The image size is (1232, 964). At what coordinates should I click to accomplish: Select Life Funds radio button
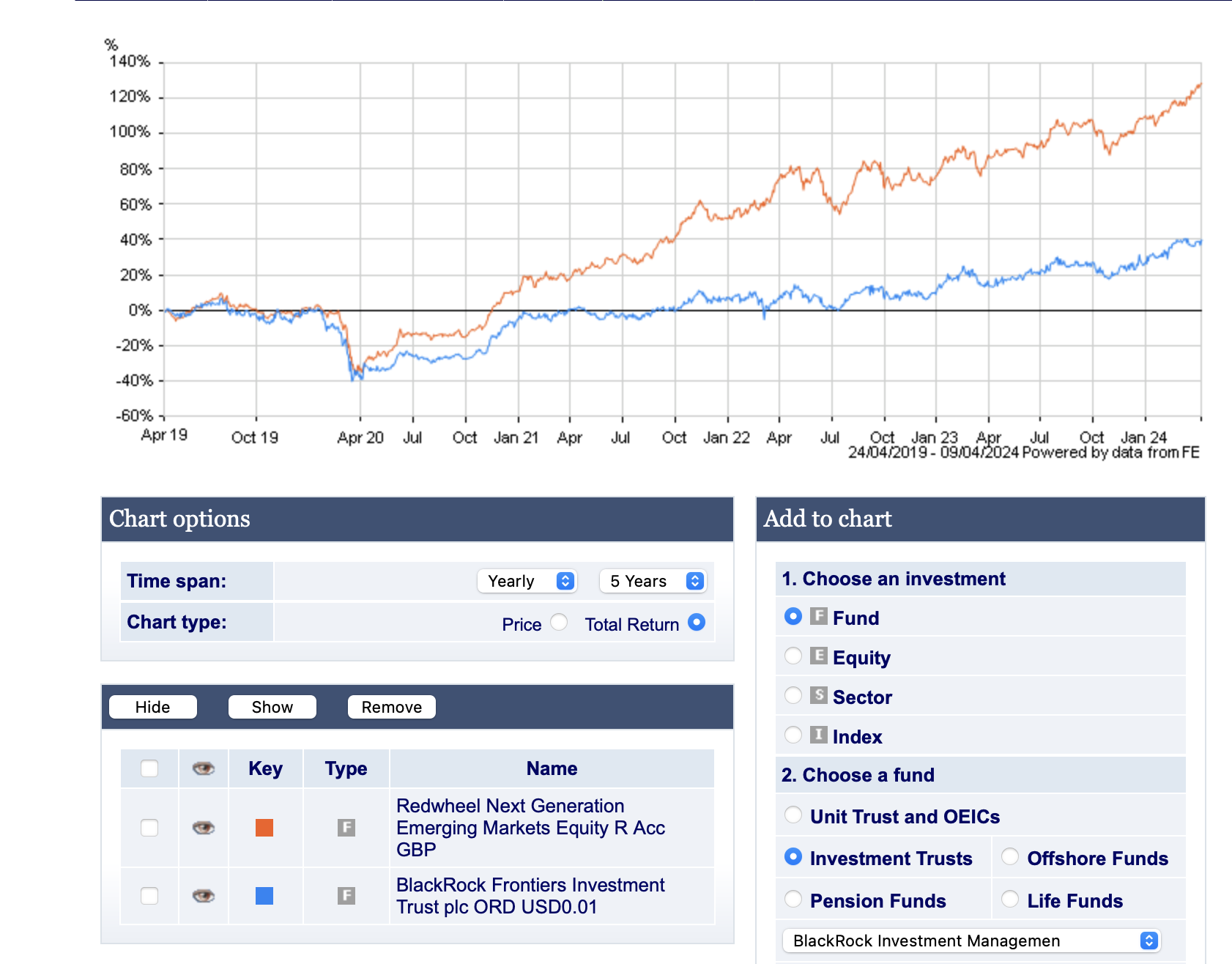(x=1010, y=899)
